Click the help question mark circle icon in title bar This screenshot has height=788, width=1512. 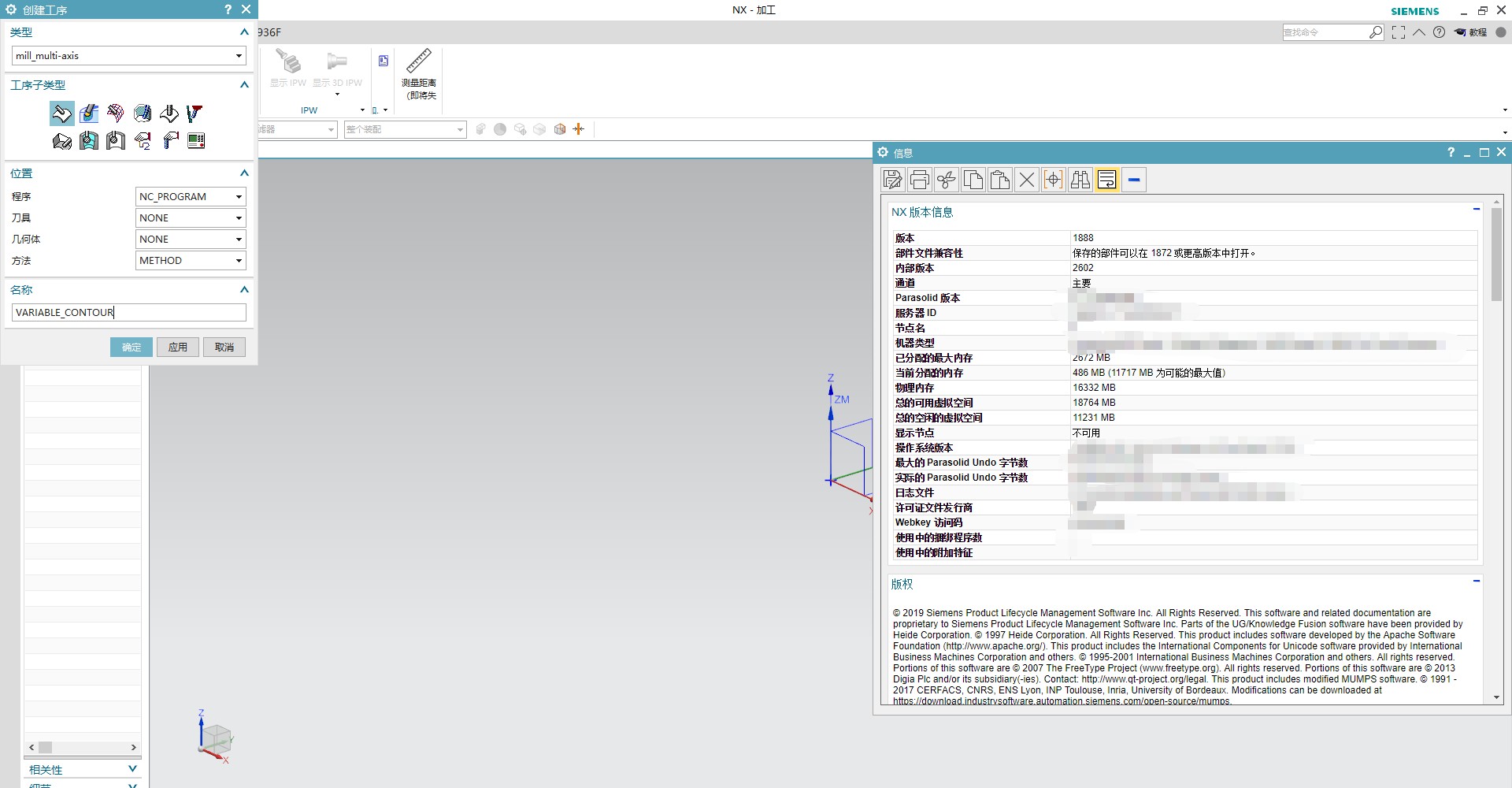tap(1440, 32)
